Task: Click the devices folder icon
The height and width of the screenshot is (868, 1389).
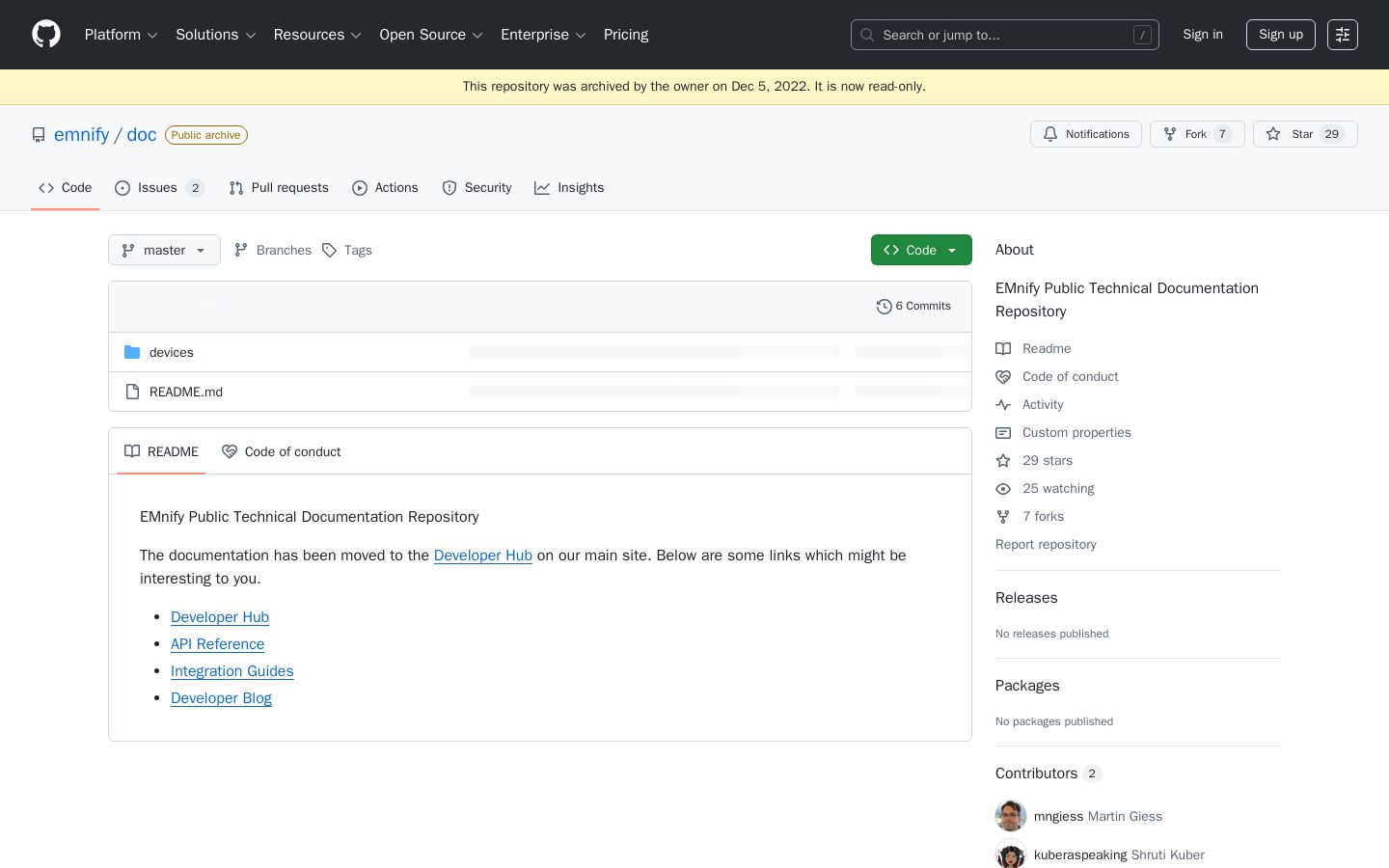Action: pyautogui.click(x=132, y=353)
